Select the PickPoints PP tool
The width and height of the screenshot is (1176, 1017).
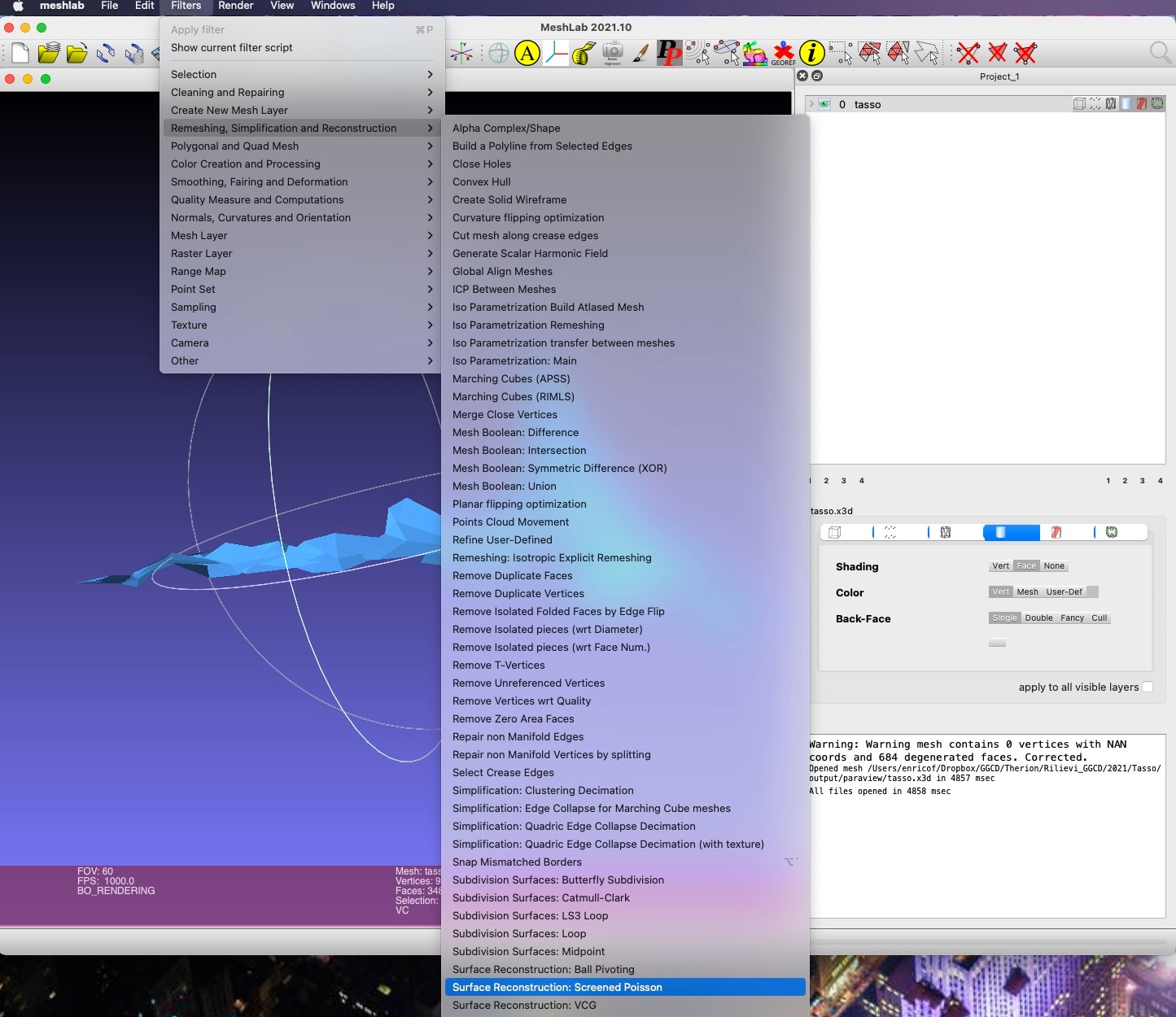tap(669, 54)
